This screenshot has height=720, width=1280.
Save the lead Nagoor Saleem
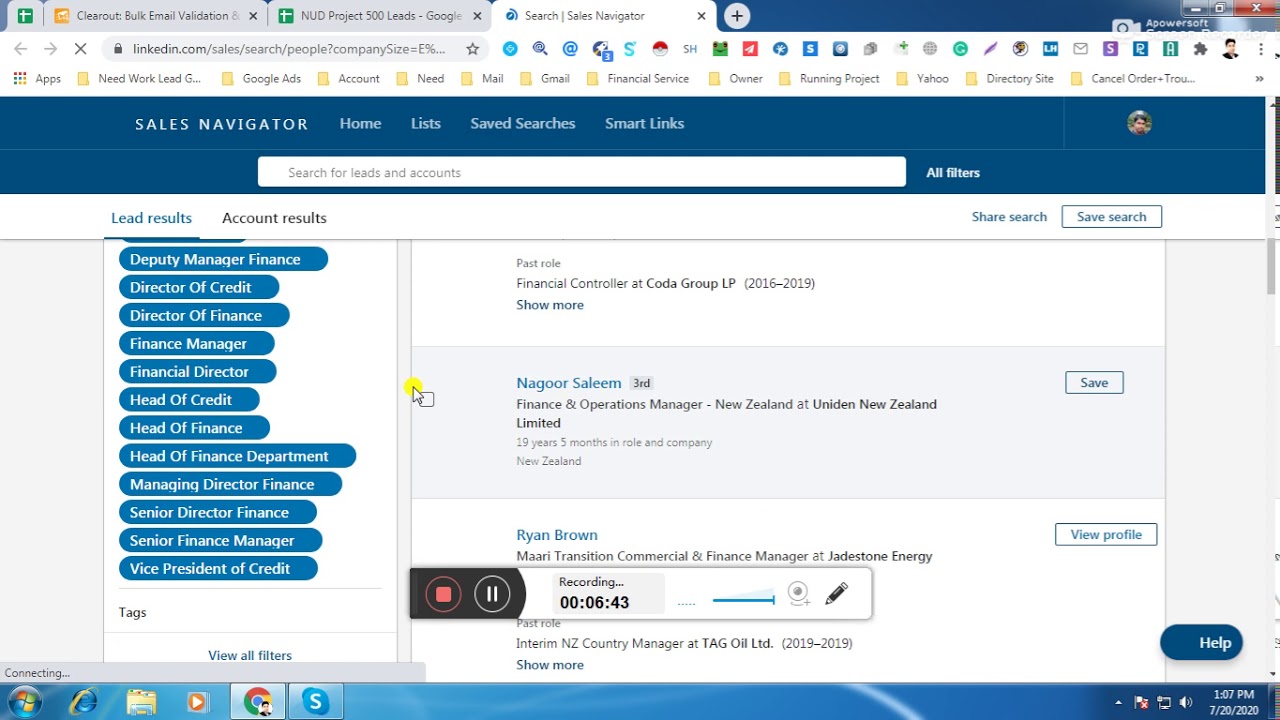1094,382
